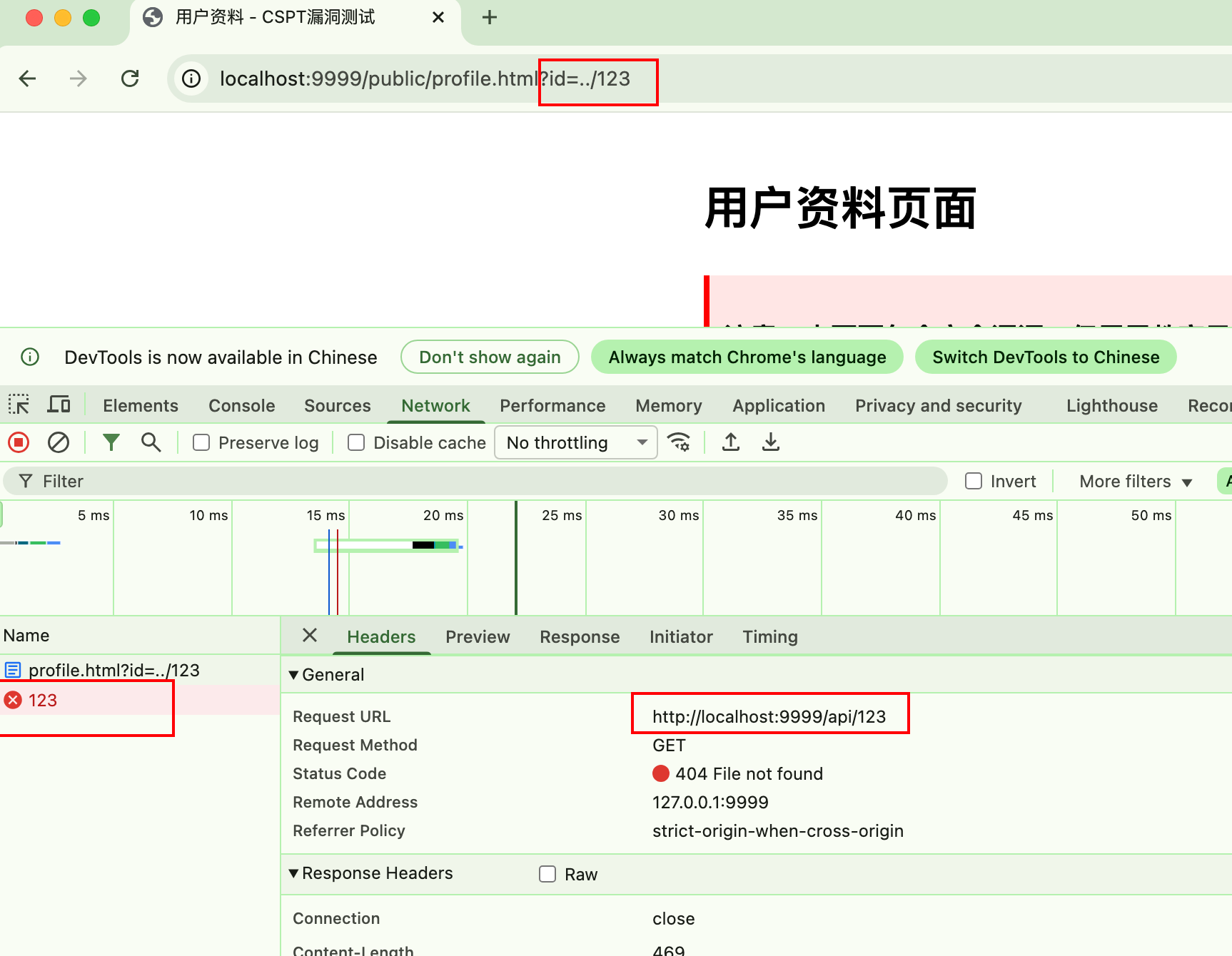Viewport: 1232px width, 956px height.
Task: Import HAR file using upload icon
Action: pos(730,442)
